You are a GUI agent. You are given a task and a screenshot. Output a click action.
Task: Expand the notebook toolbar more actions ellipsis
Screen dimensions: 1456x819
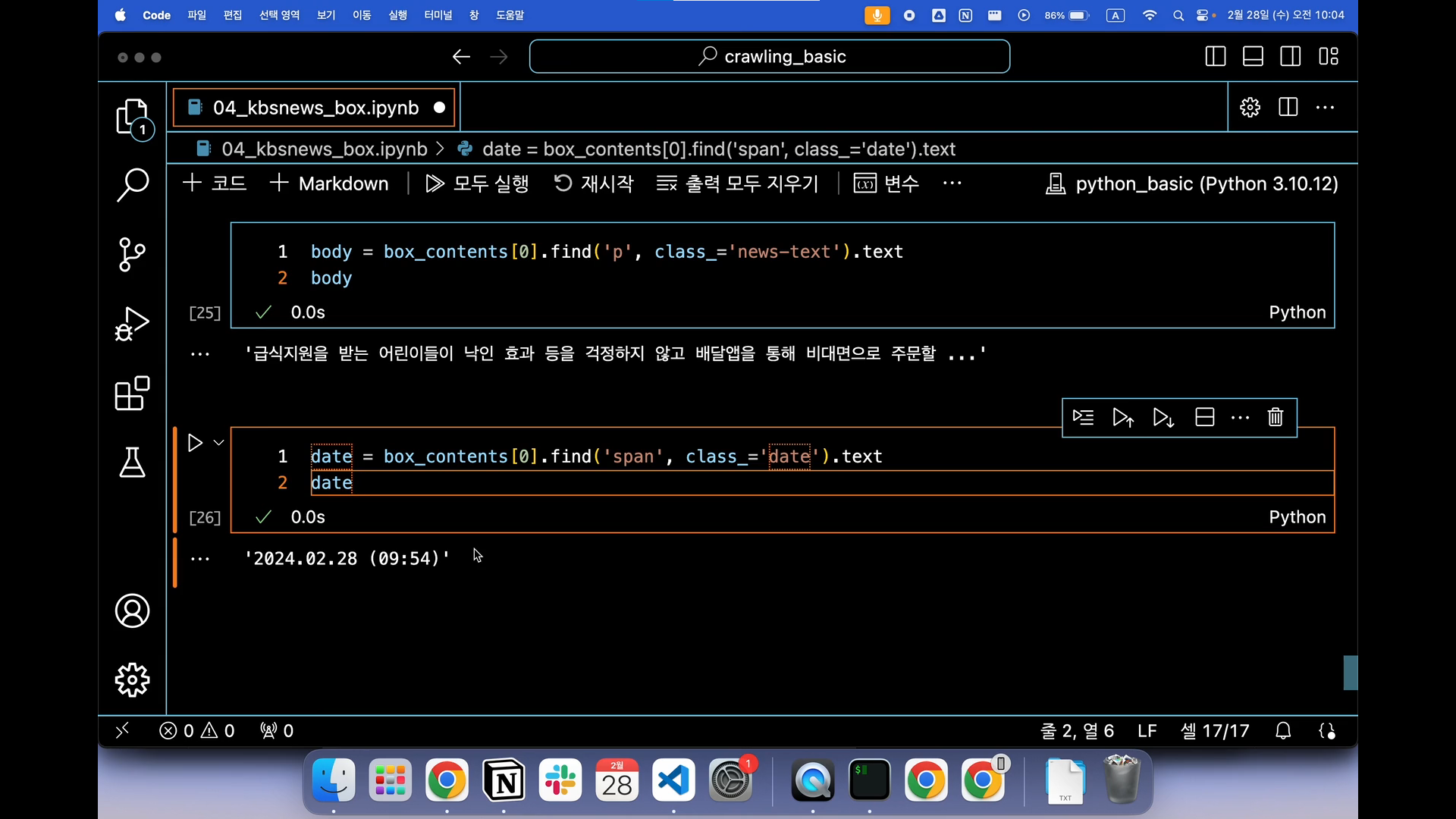click(952, 184)
